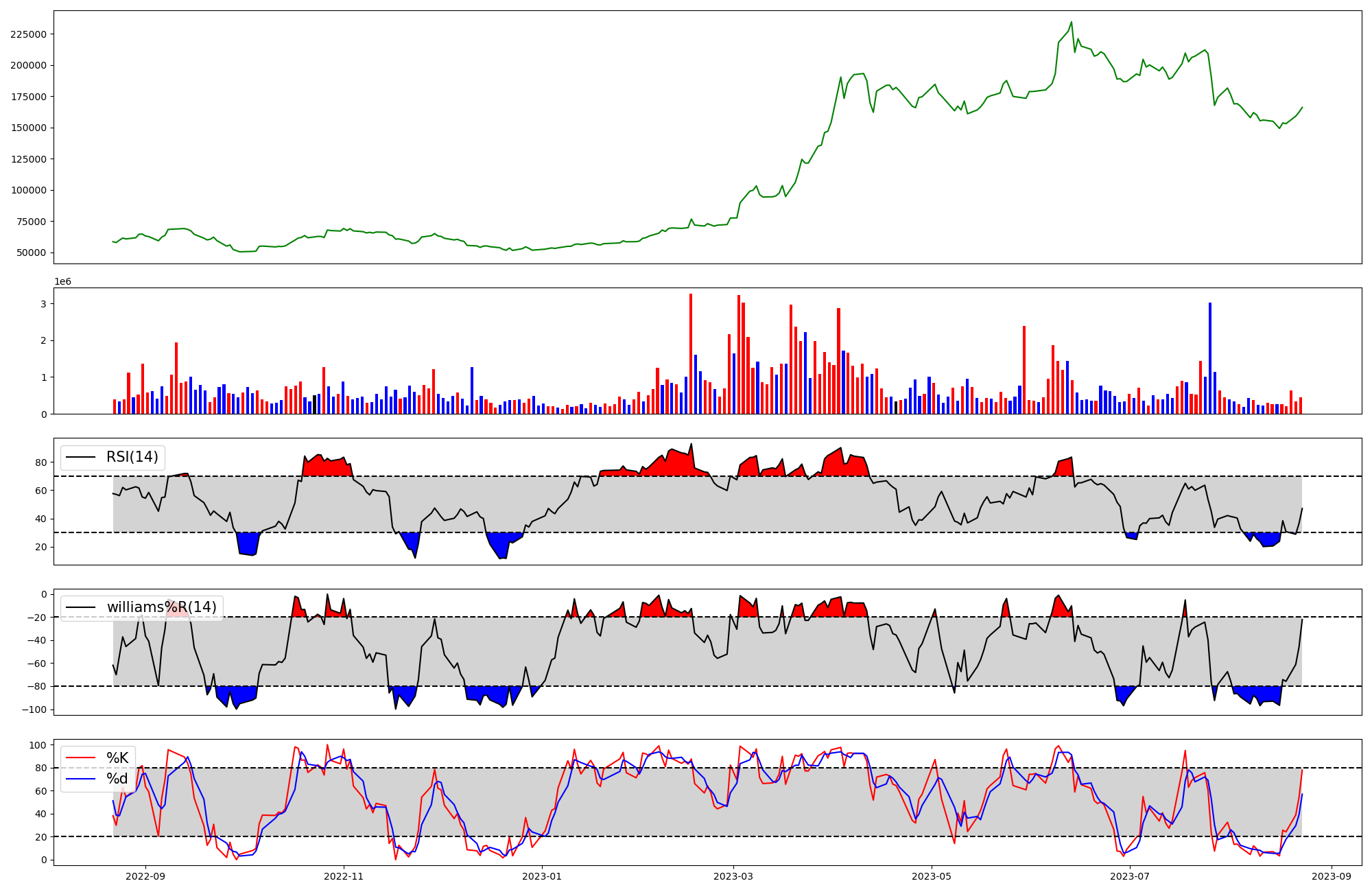Click the 2023-03 date tick label

(x=734, y=876)
